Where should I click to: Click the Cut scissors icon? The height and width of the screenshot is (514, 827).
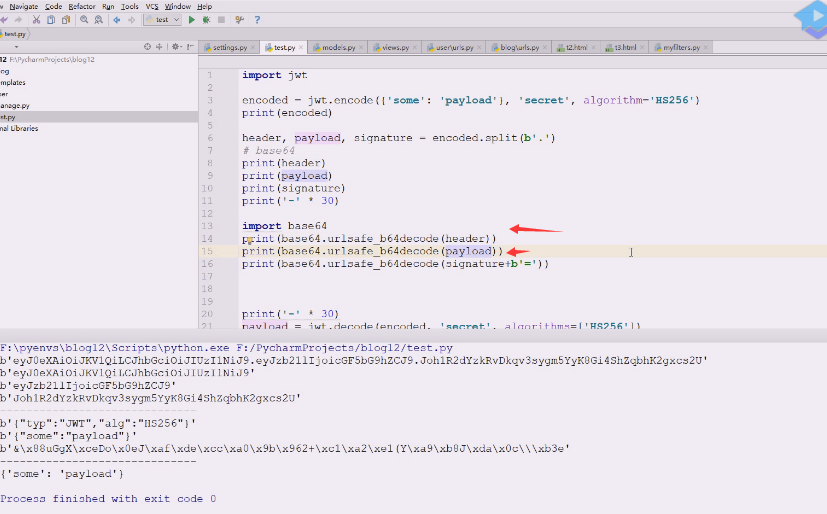[x=36, y=20]
